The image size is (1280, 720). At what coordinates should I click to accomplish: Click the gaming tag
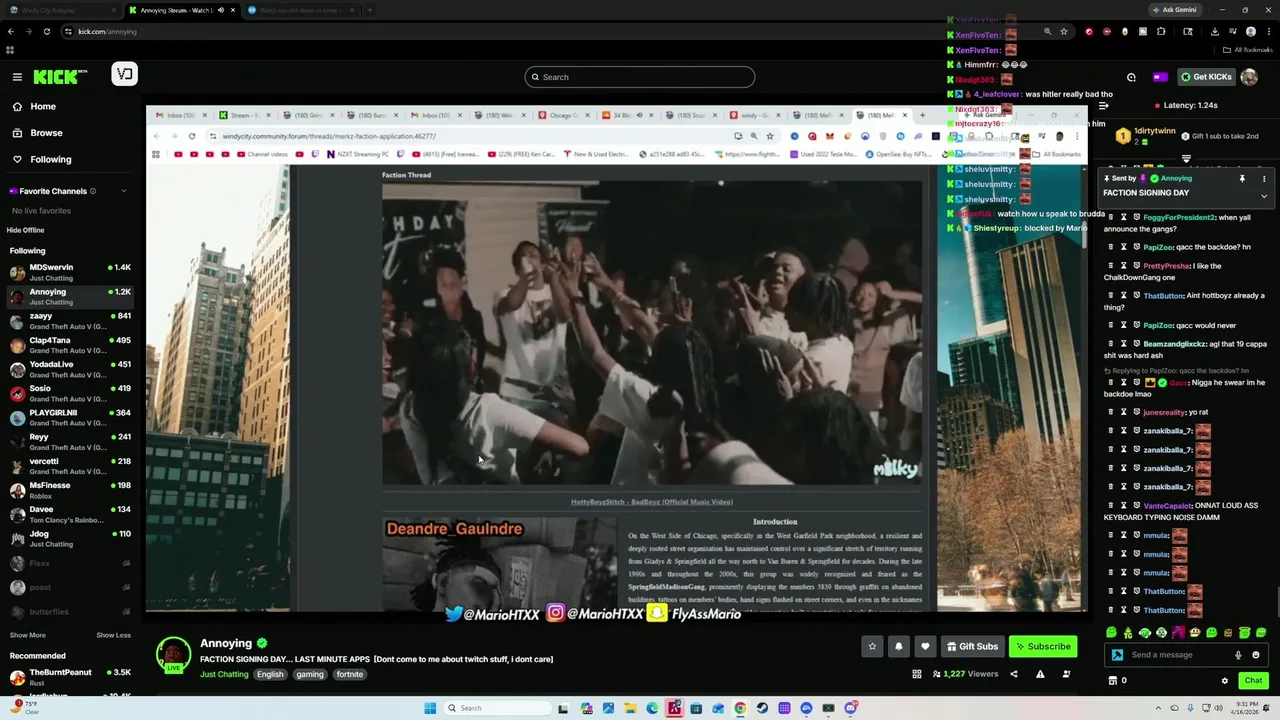[310, 674]
